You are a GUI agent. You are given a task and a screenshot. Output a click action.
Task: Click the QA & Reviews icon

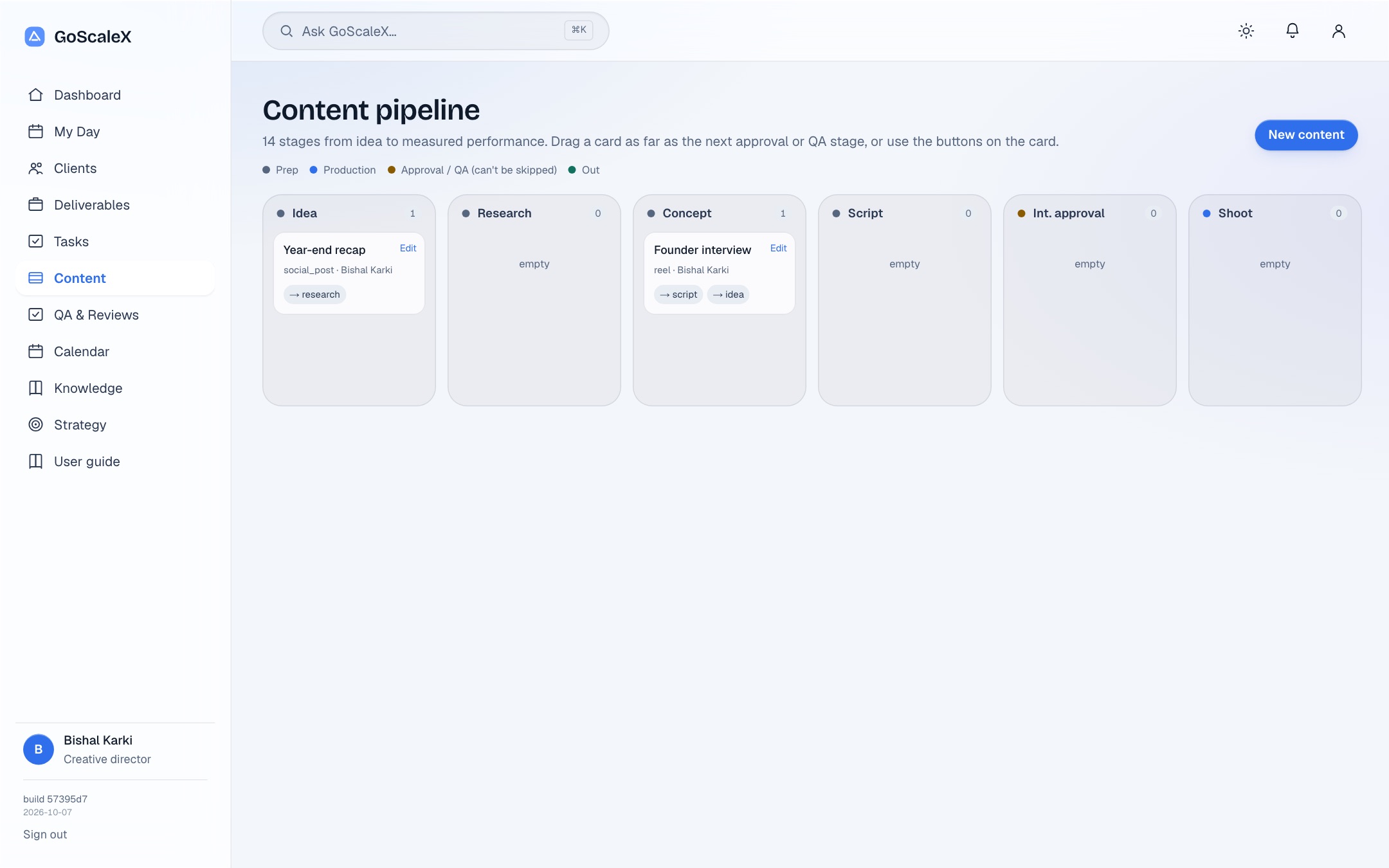[x=36, y=315]
